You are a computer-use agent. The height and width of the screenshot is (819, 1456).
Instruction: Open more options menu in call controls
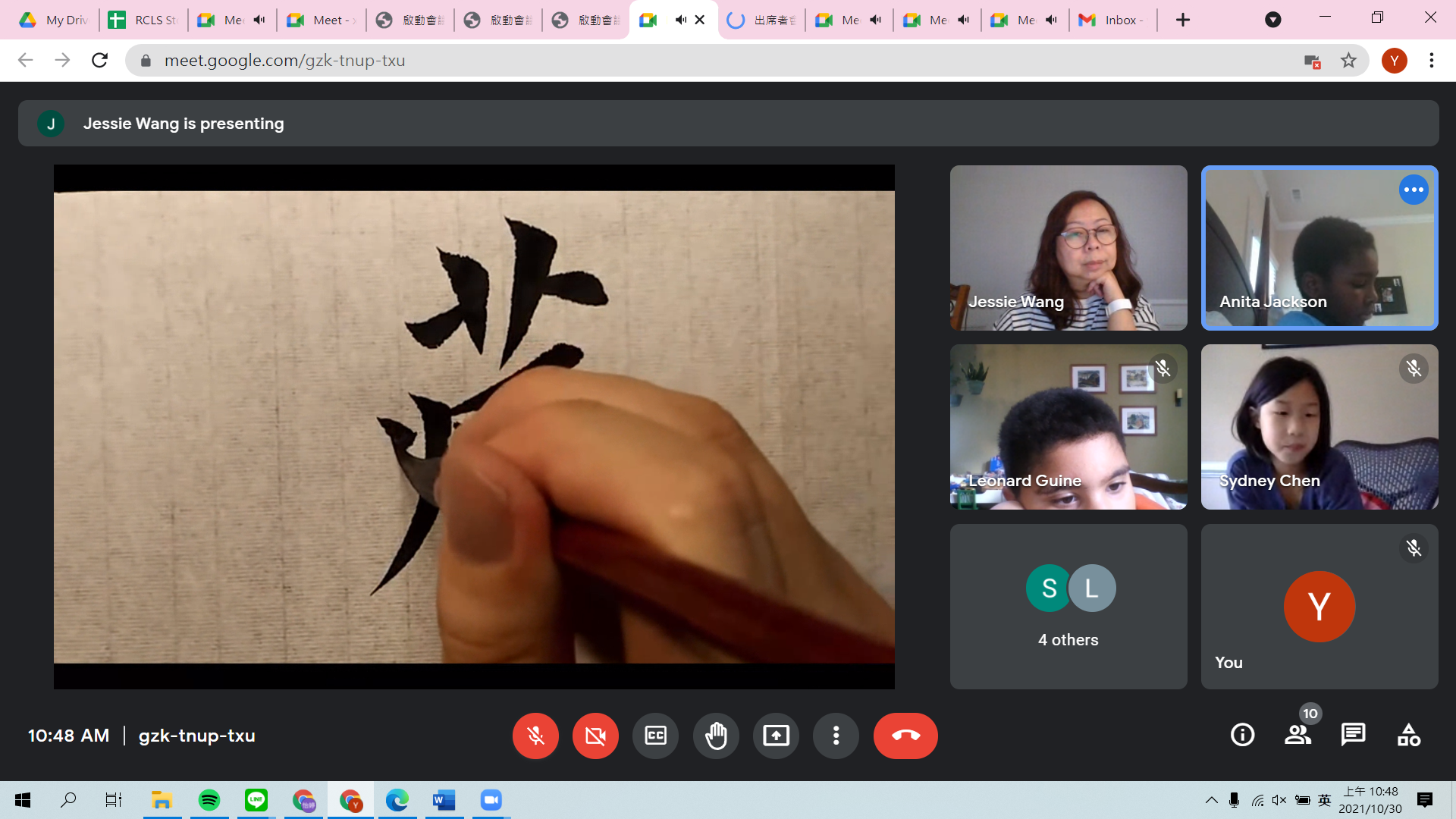tap(836, 736)
